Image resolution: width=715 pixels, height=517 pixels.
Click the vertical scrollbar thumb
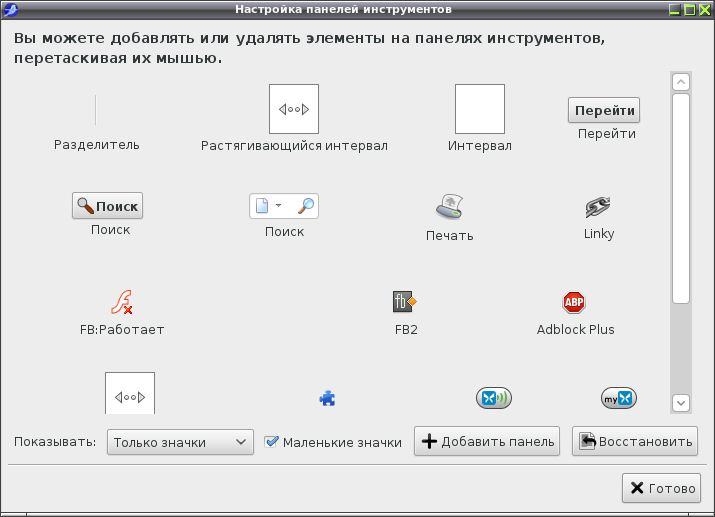coord(681,198)
